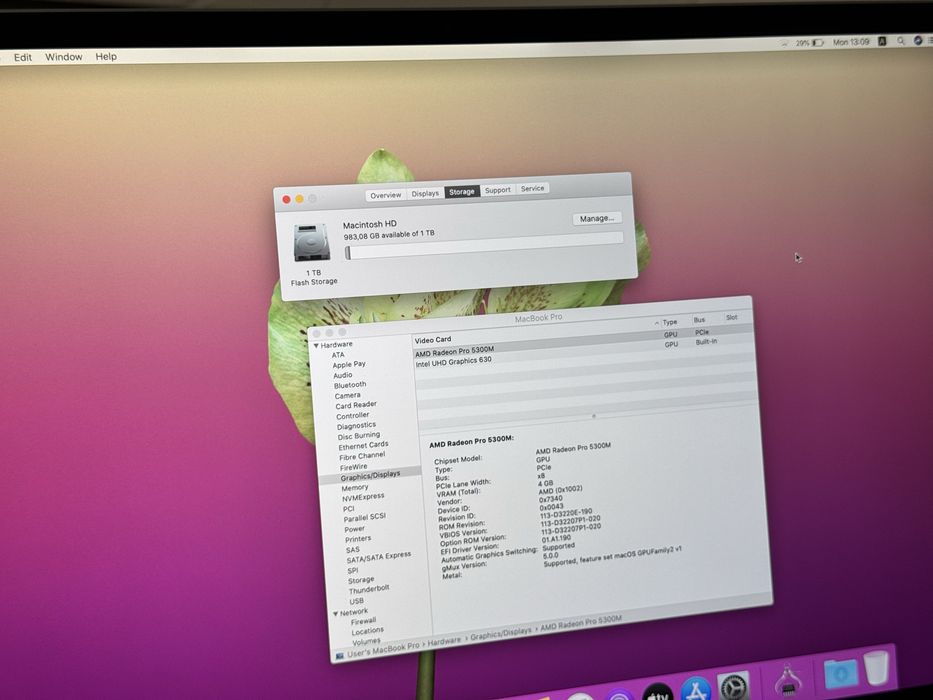Screen dimensions: 933x700
Task: Close the About This Mac storage window
Action: (286, 199)
